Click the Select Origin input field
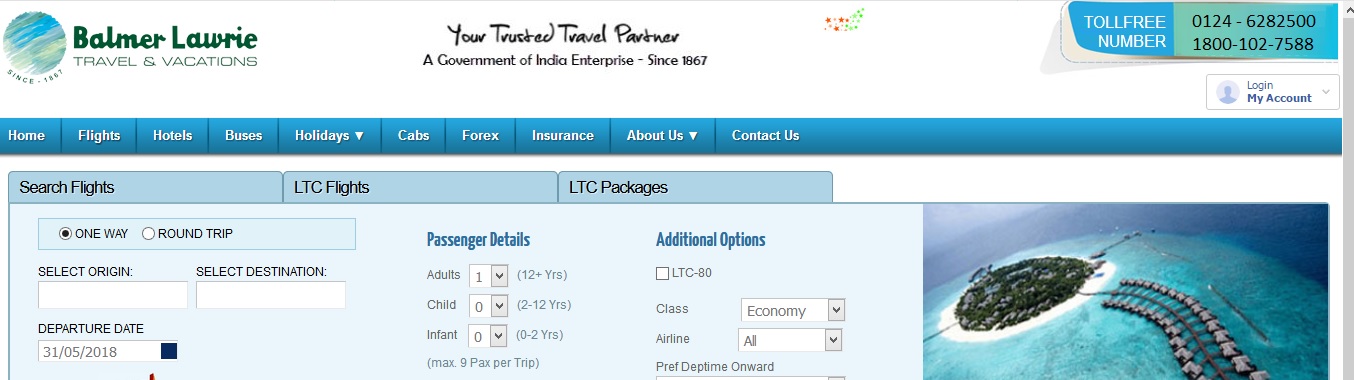Viewport: 1354px width, 380px height. (113, 295)
